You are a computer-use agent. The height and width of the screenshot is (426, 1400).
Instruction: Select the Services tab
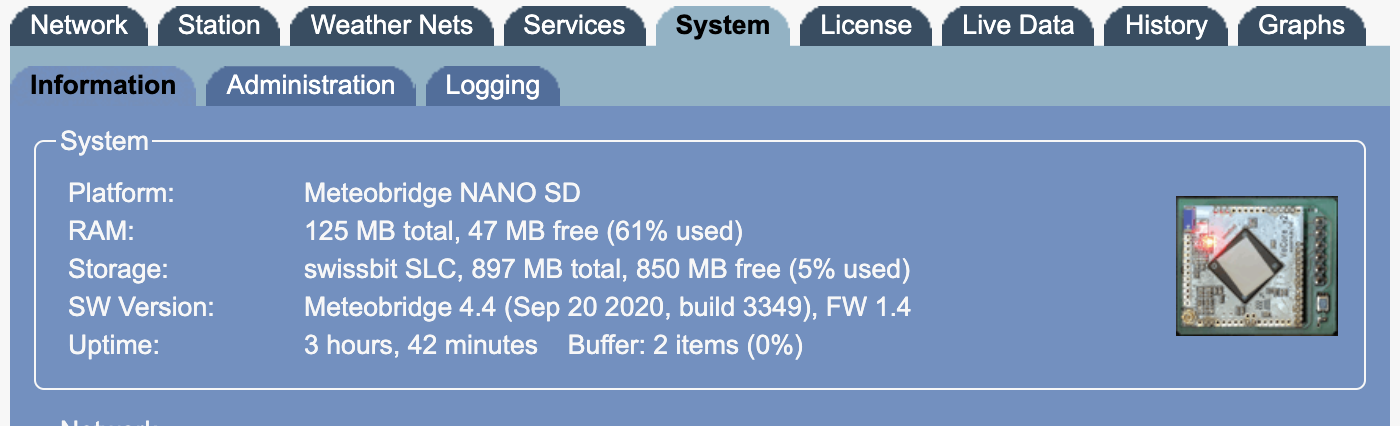(x=574, y=25)
